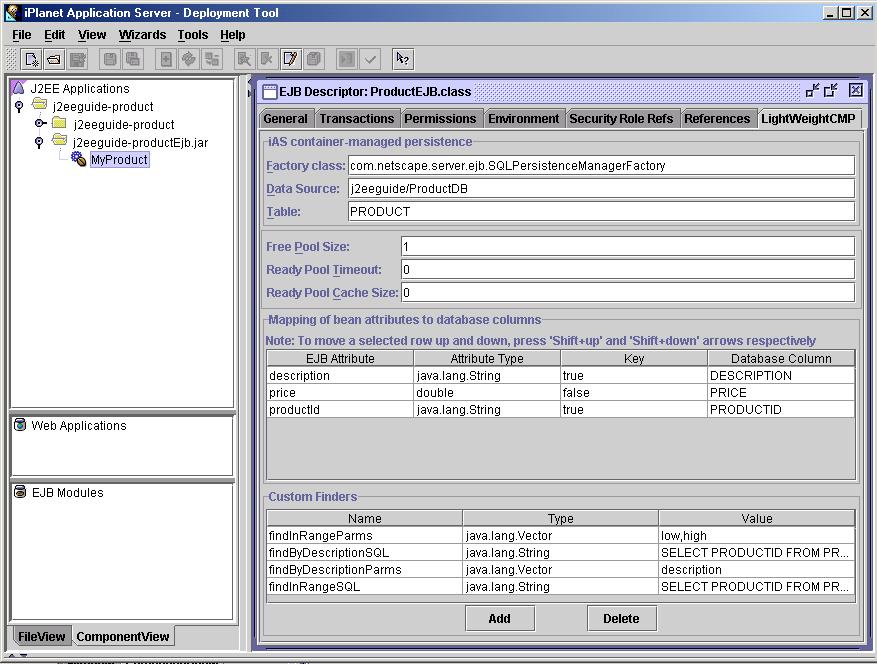
Task: Select the findInRangeSQL finder name
Action: pos(365,586)
